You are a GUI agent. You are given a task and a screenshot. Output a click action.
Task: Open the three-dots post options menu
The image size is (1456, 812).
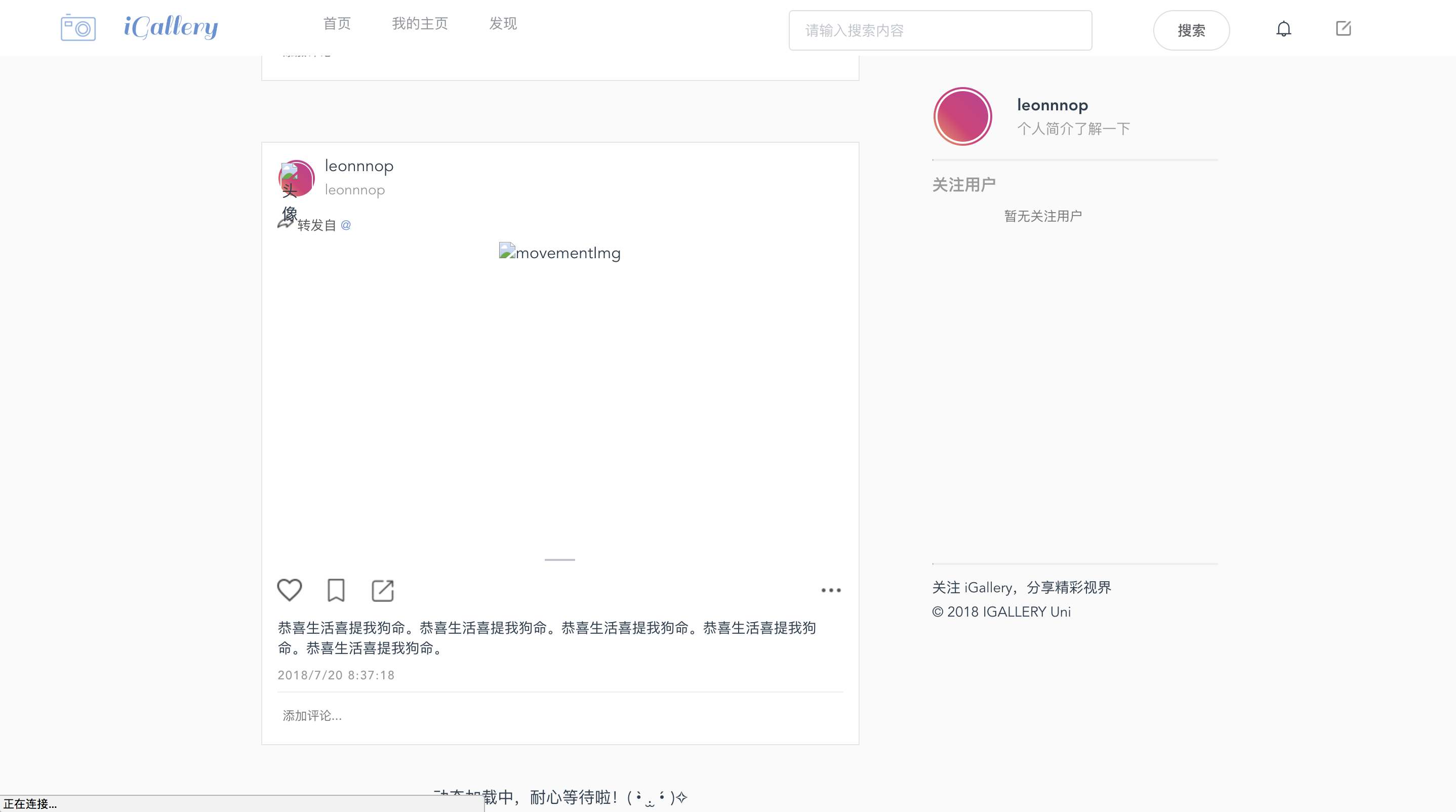(831, 590)
